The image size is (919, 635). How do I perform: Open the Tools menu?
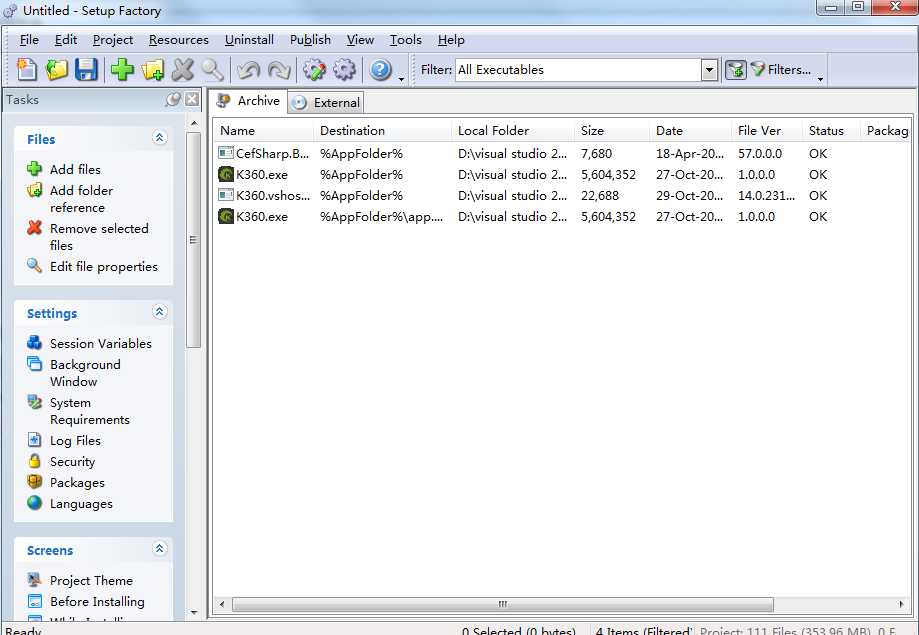406,40
